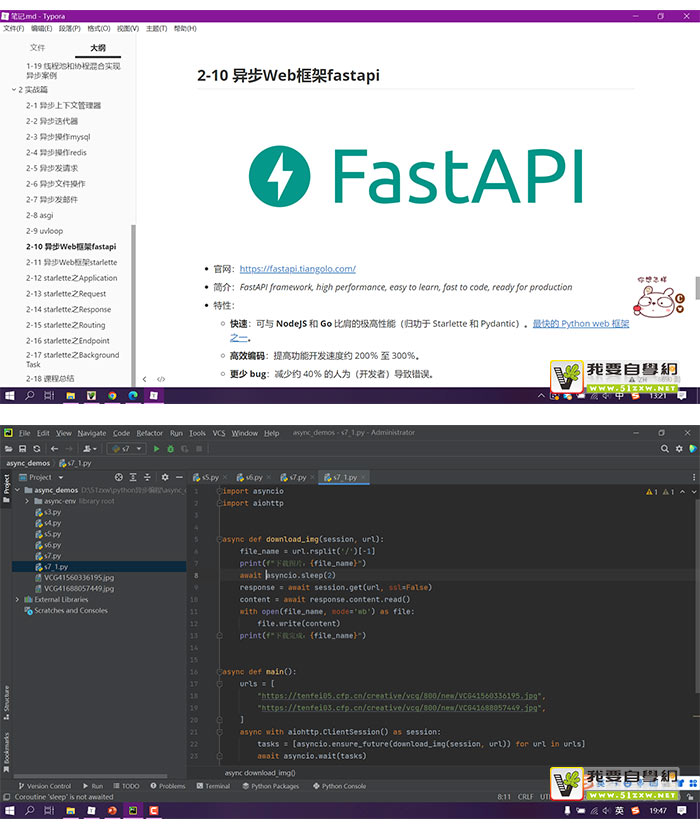Click the green Run button in PyCharm
700x829 pixels.
pos(156,449)
